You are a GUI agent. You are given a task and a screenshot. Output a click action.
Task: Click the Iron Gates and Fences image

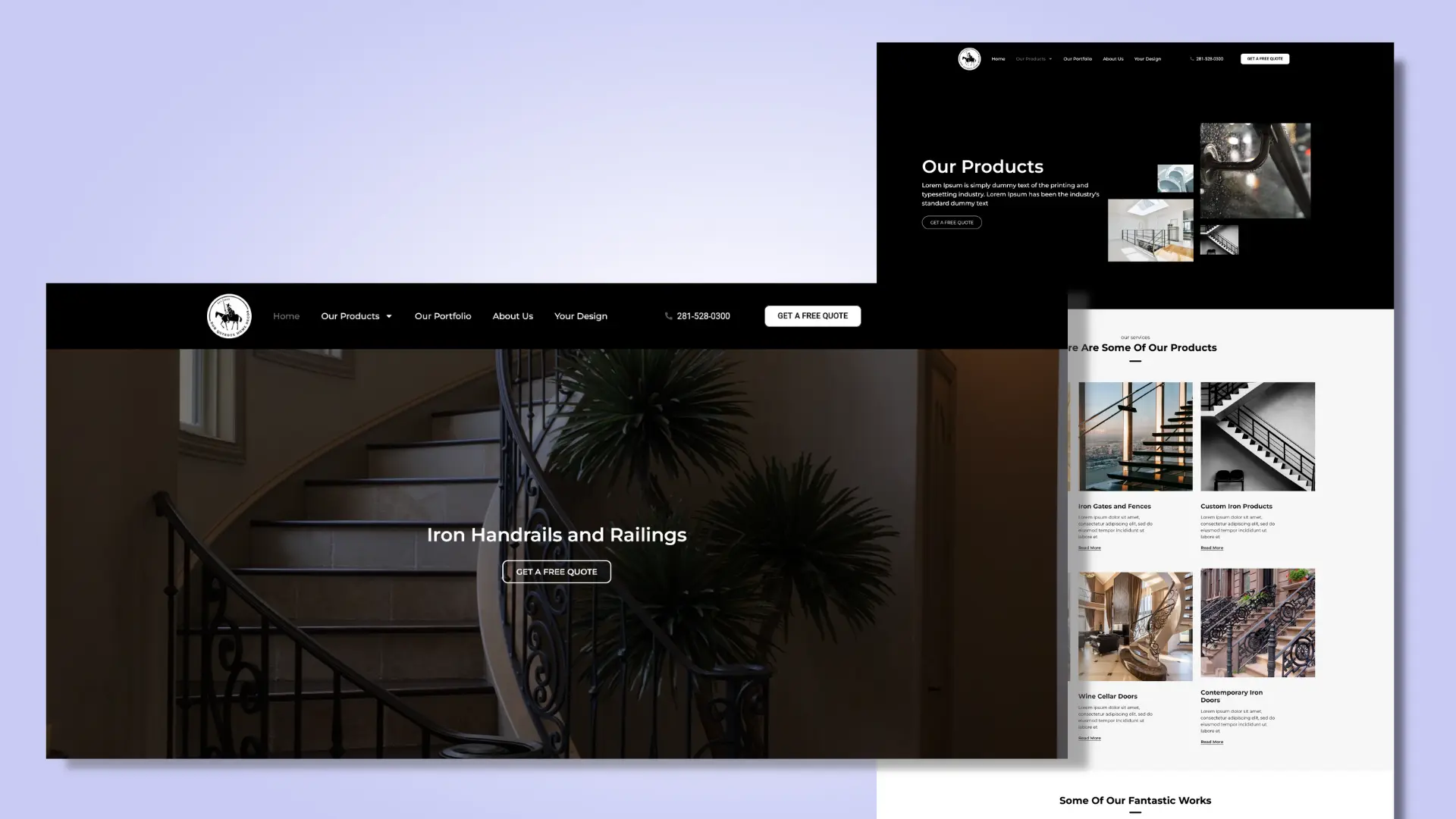point(1135,436)
